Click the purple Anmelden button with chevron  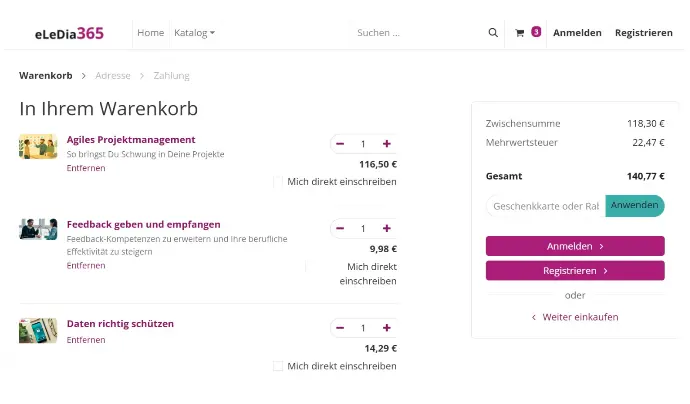click(x=575, y=246)
